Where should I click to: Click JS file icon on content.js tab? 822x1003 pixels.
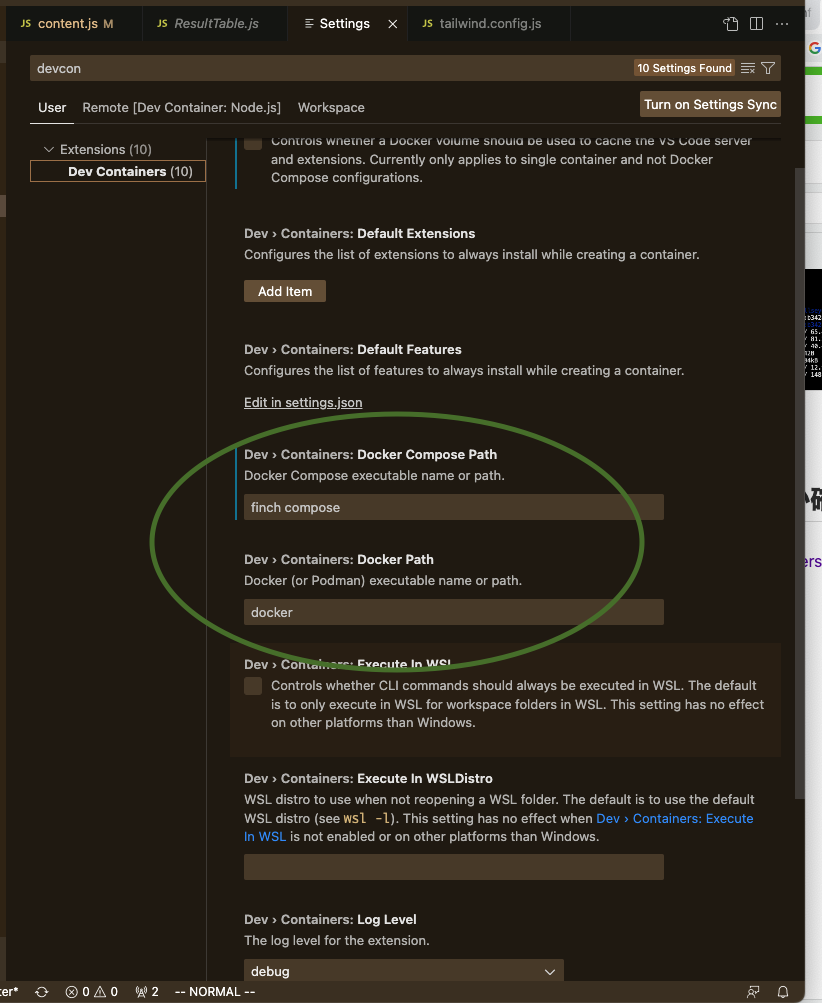[26, 23]
